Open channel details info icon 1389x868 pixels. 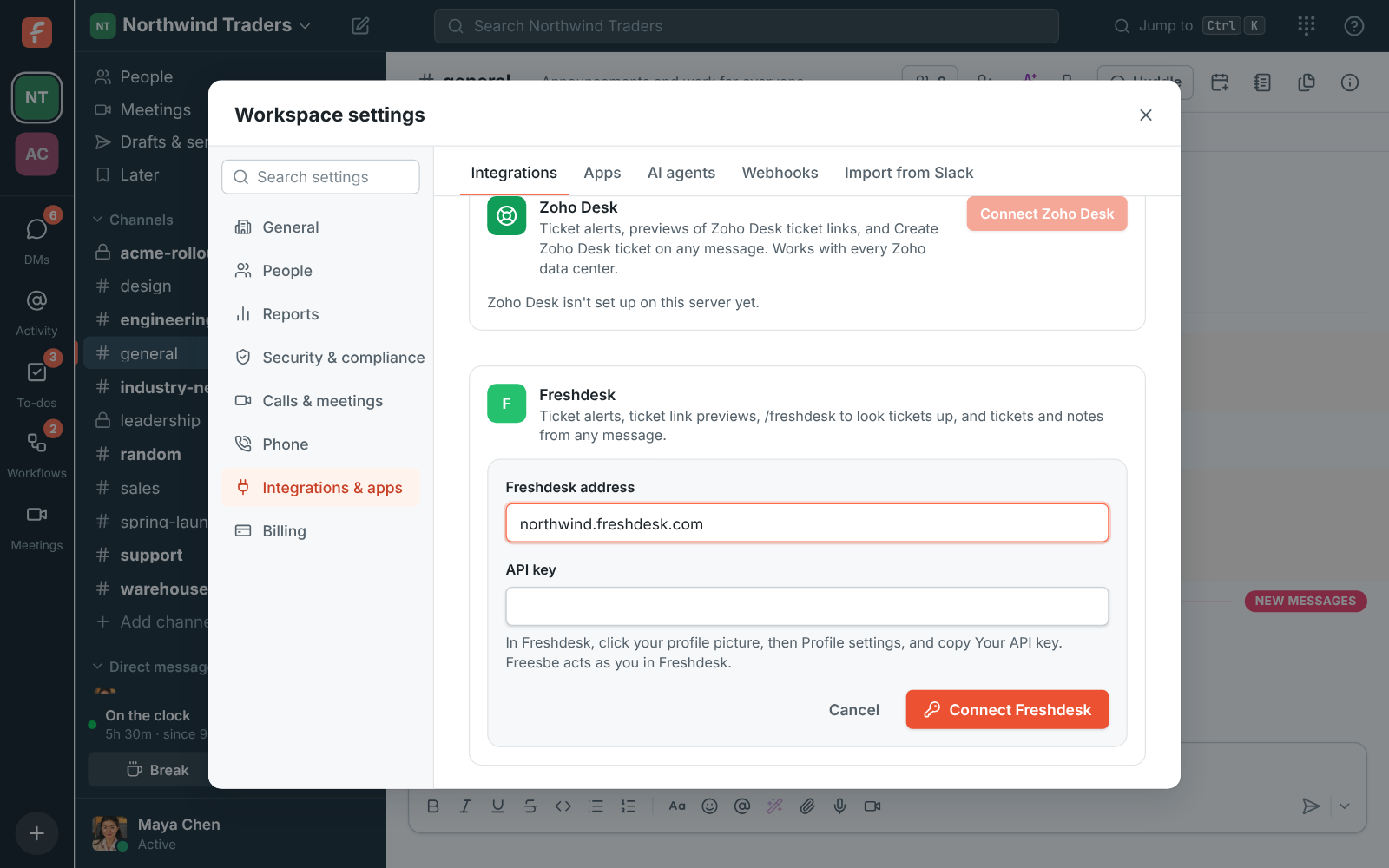click(1350, 82)
